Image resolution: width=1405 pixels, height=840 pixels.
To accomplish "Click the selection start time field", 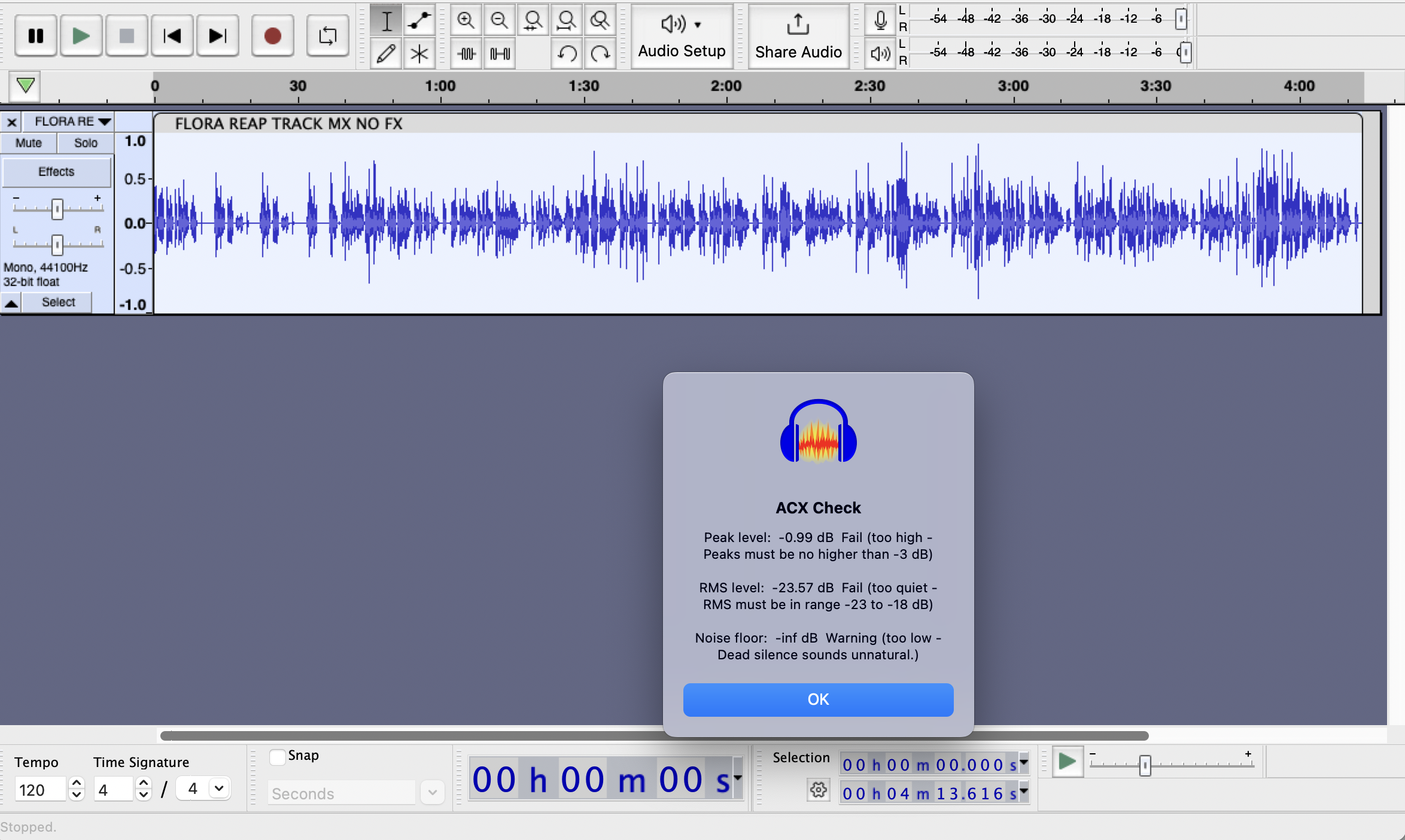I will (929, 764).
